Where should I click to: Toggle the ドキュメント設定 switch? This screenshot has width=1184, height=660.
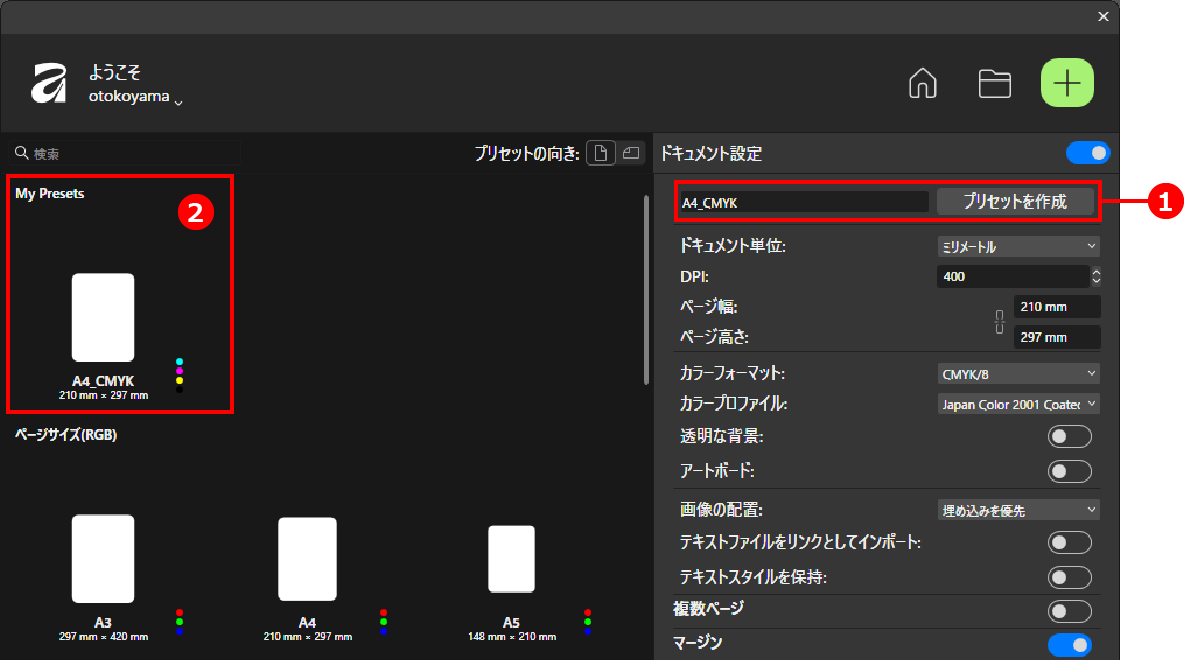click(1088, 153)
